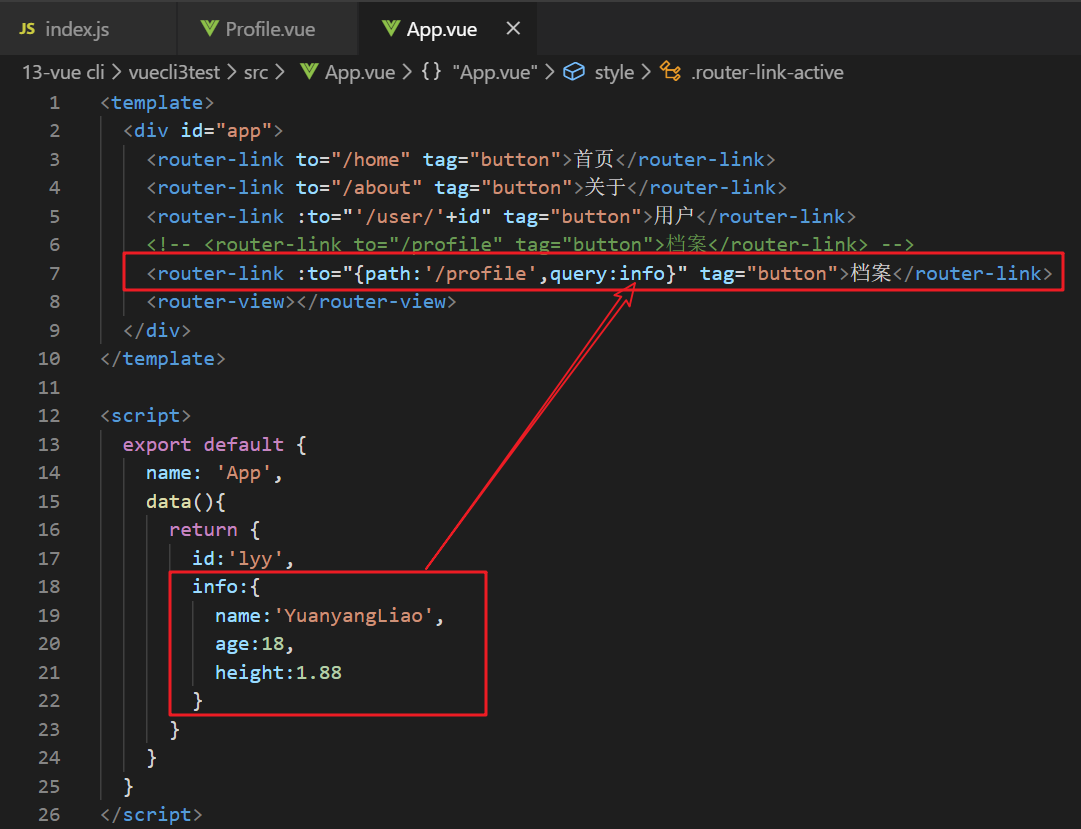Click the 关于 link text

(x=605, y=188)
